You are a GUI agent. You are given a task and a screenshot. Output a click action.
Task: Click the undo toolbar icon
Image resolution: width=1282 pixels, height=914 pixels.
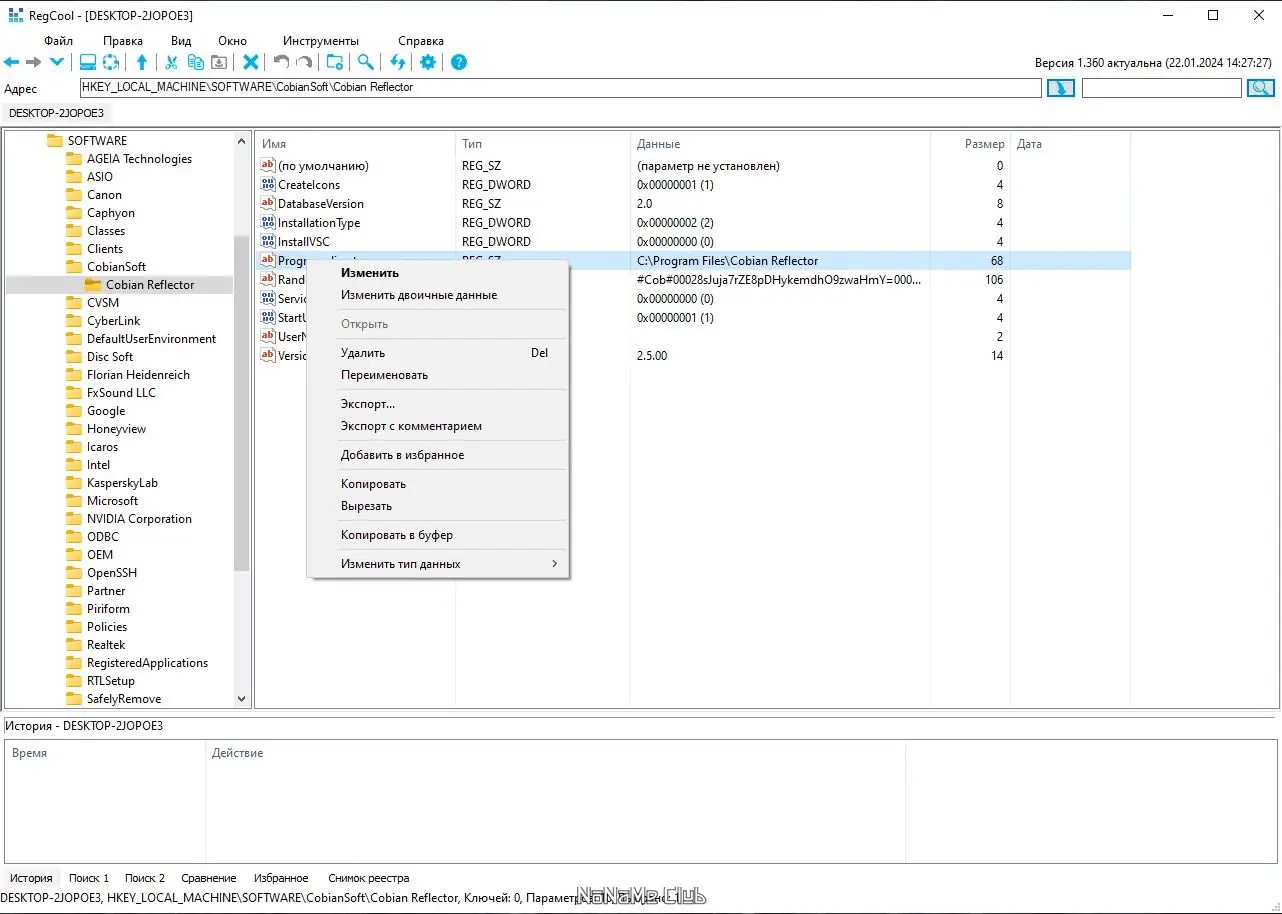pyautogui.click(x=282, y=62)
